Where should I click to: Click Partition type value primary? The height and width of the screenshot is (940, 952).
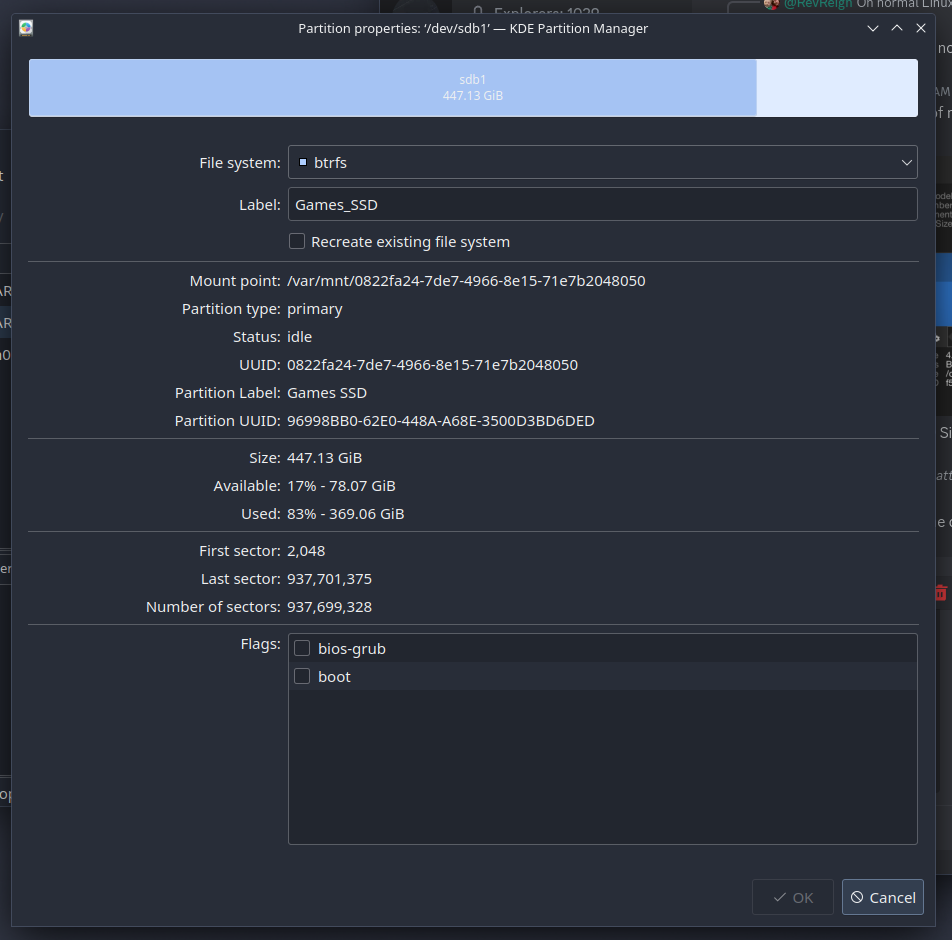coord(314,309)
